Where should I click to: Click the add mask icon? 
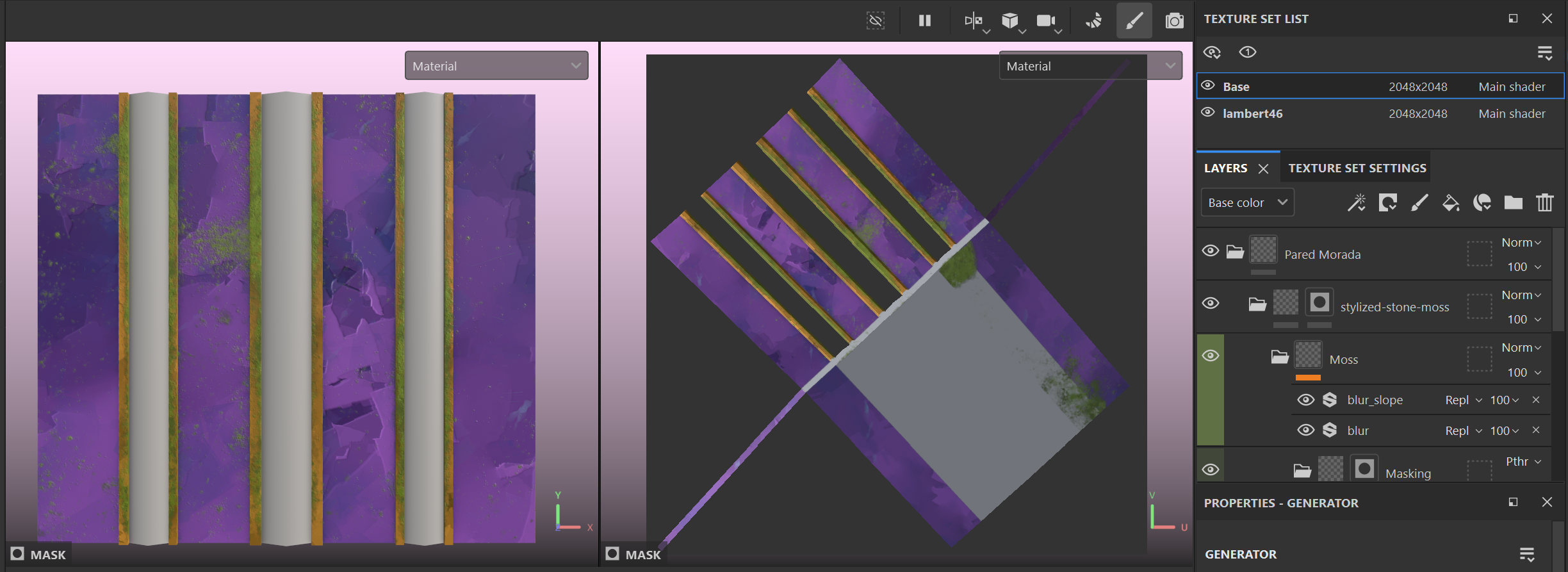1387,203
